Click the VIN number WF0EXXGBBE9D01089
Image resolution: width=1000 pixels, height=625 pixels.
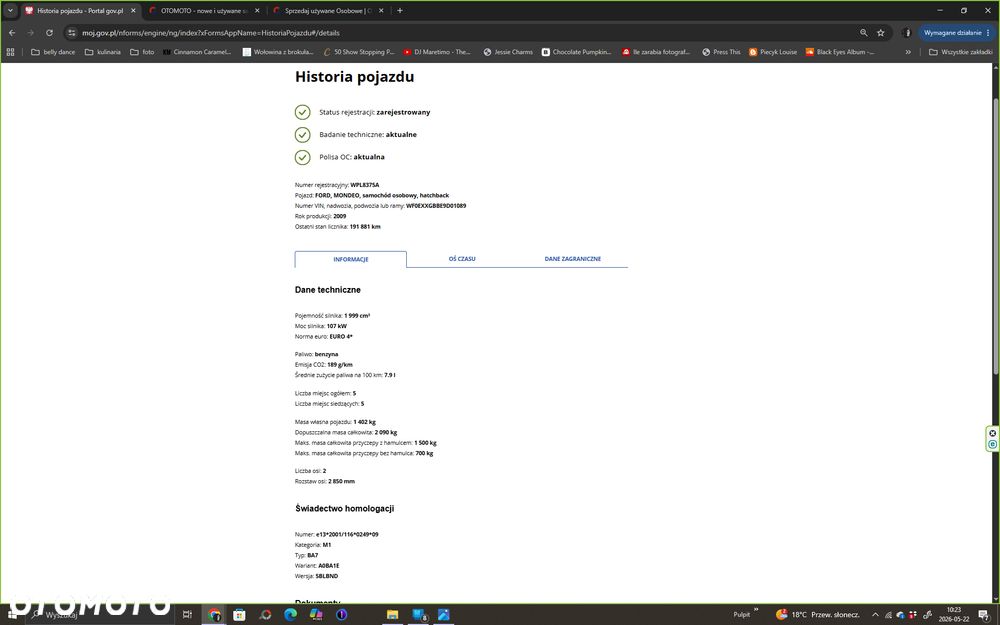pyautogui.click(x=436, y=205)
